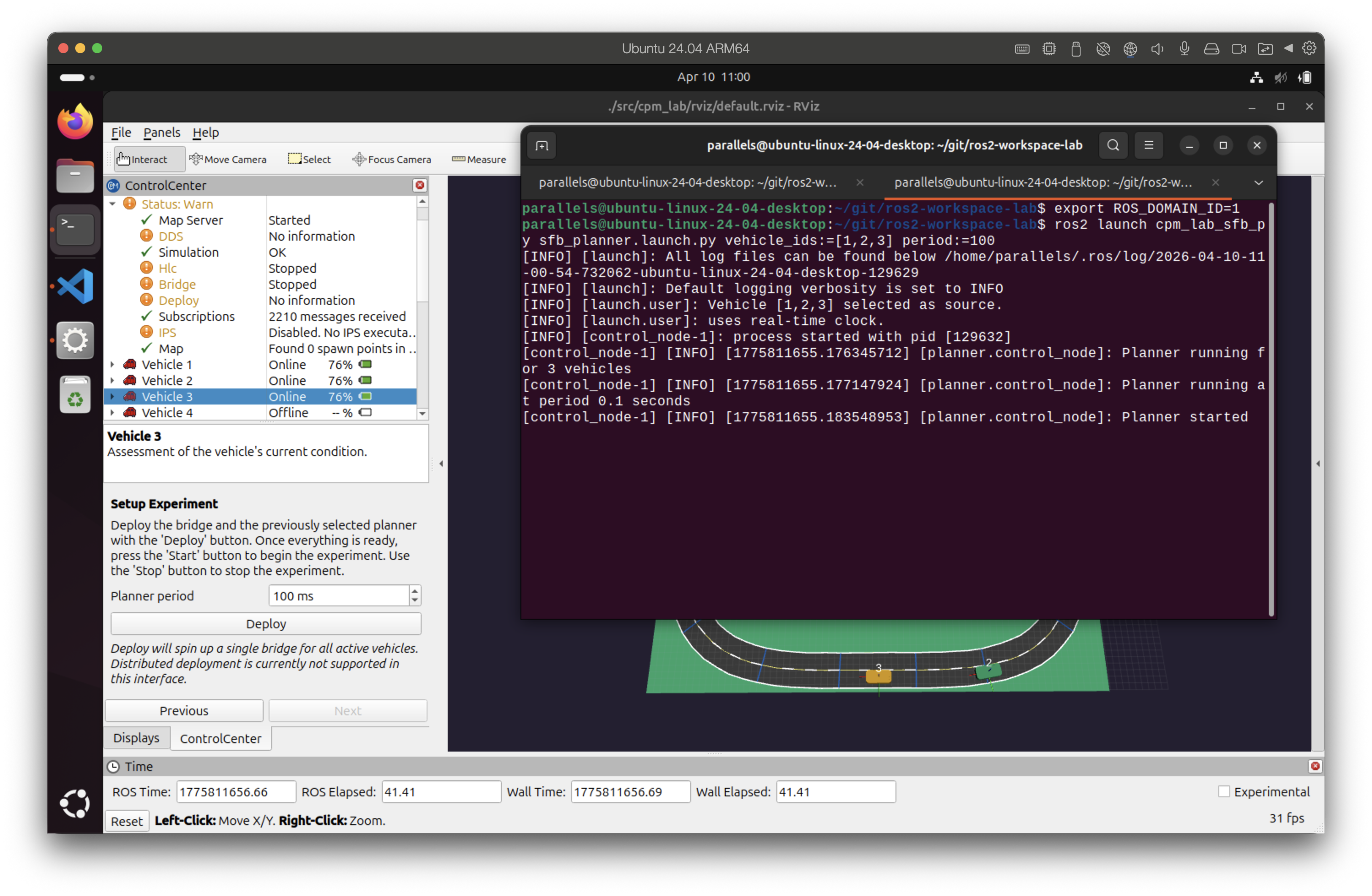Click the Deploy status warning icon

pyautogui.click(x=147, y=300)
